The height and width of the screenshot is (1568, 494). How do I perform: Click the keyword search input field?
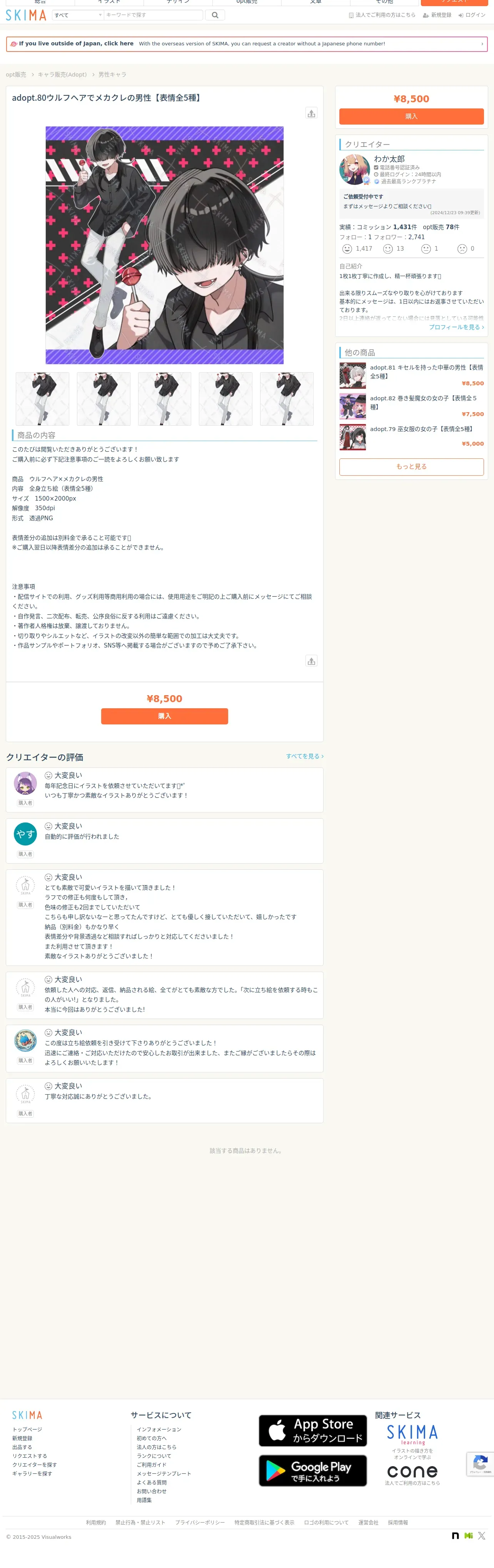tap(153, 15)
